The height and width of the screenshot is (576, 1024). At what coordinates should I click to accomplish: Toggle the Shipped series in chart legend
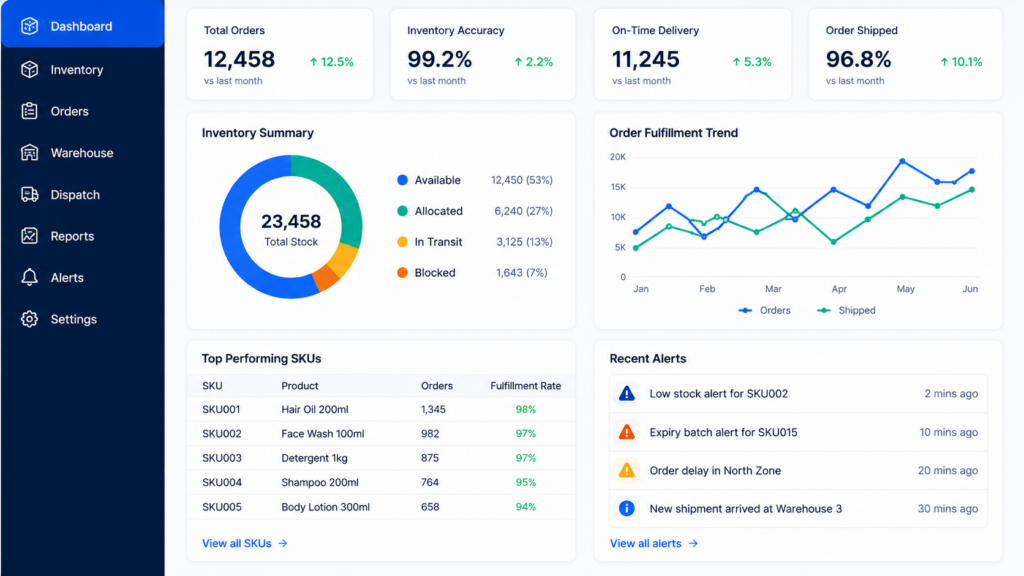click(846, 310)
